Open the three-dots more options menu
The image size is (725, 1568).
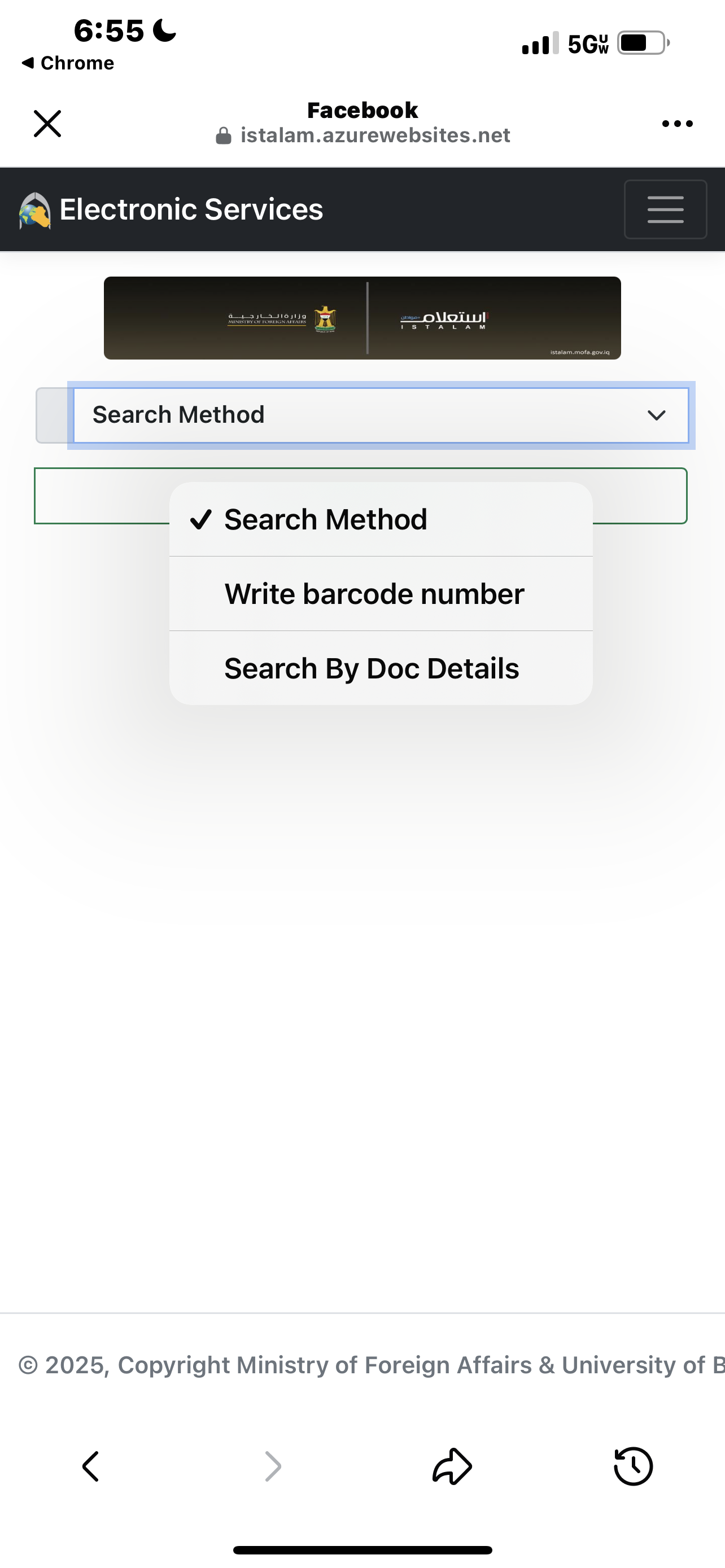[x=677, y=124]
